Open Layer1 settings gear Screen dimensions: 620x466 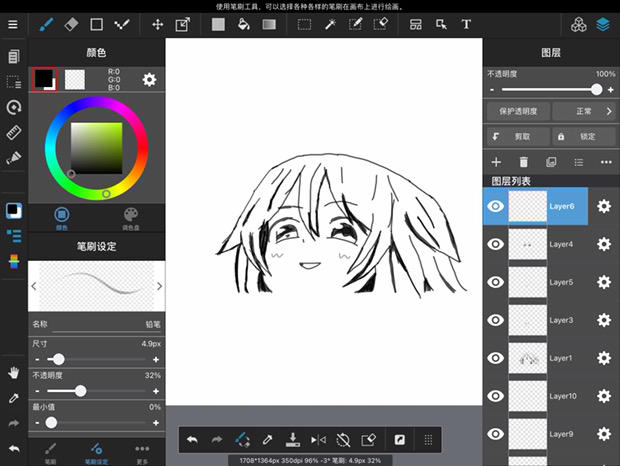(x=604, y=358)
